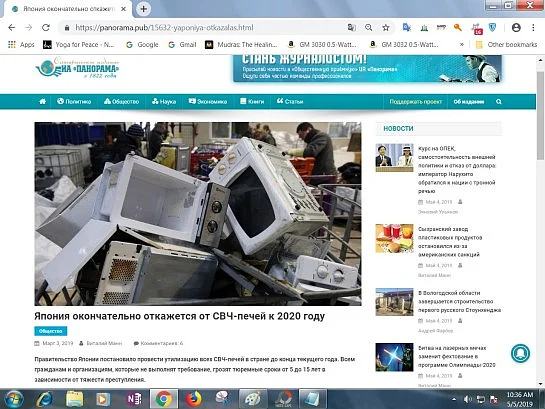Open the Gmail bookmark
Image resolution: width=545 pixels, height=409 pixels.
[182, 44]
